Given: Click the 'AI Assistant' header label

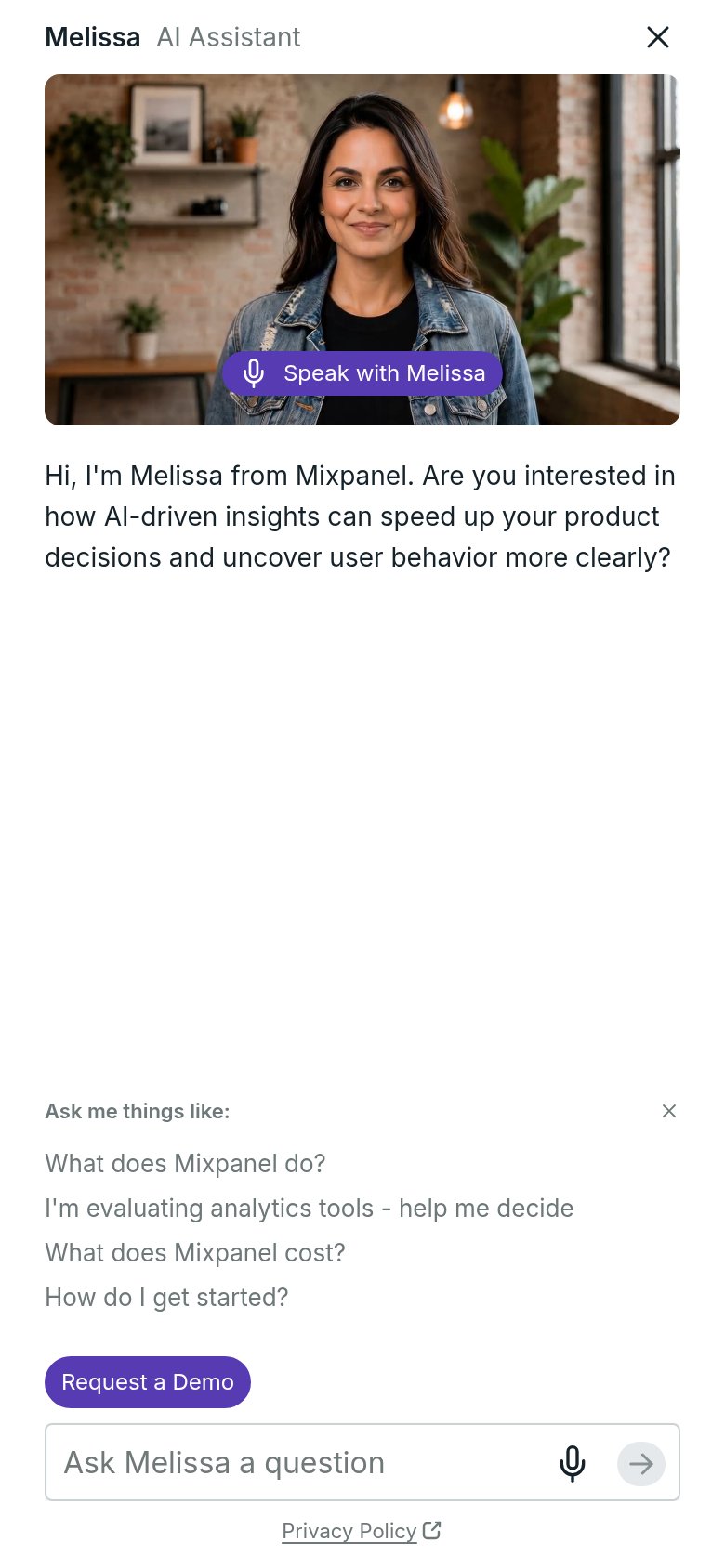Looking at the screenshot, I should (229, 37).
